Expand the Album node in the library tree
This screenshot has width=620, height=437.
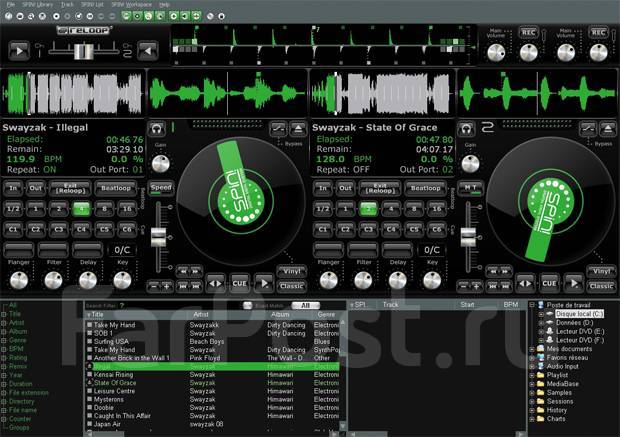coord(4,332)
